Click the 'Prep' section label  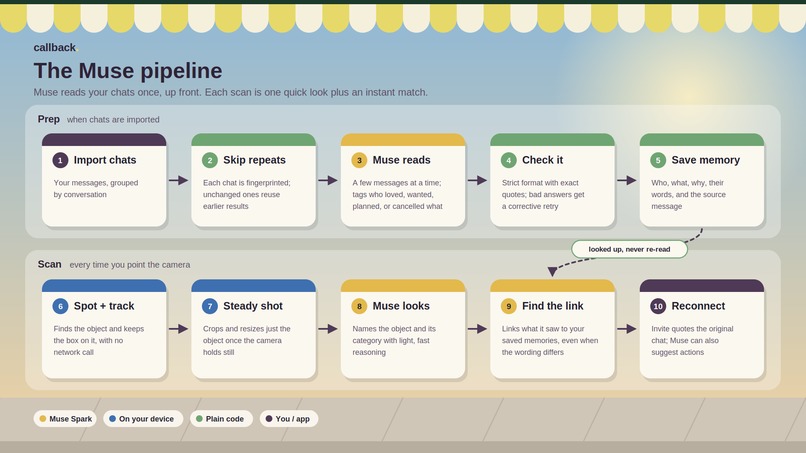(48, 119)
